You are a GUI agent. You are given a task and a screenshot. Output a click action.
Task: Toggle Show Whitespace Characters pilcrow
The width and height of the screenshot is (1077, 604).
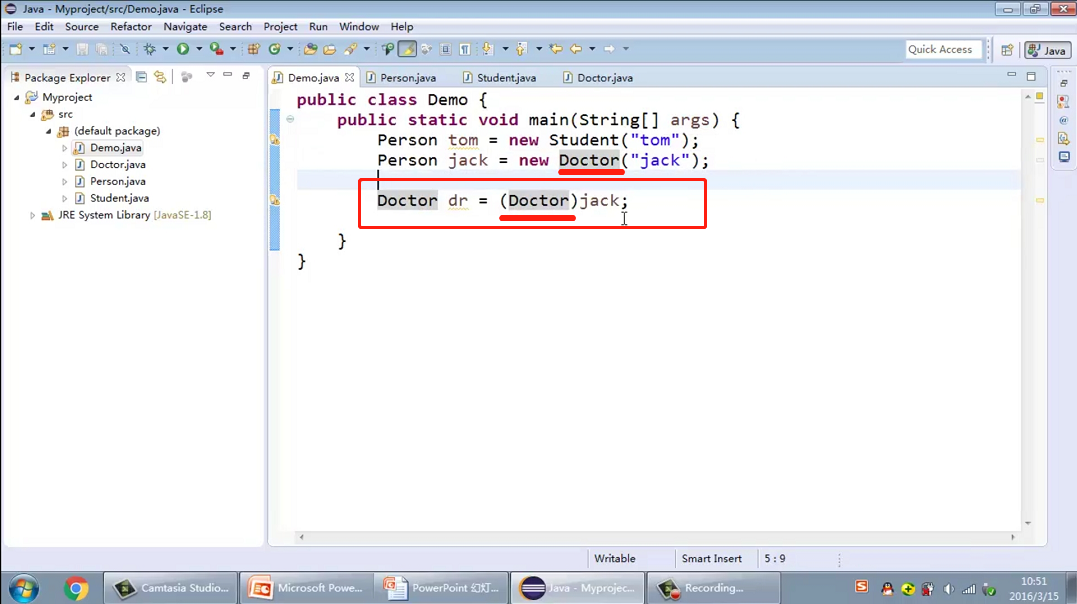(x=465, y=49)
